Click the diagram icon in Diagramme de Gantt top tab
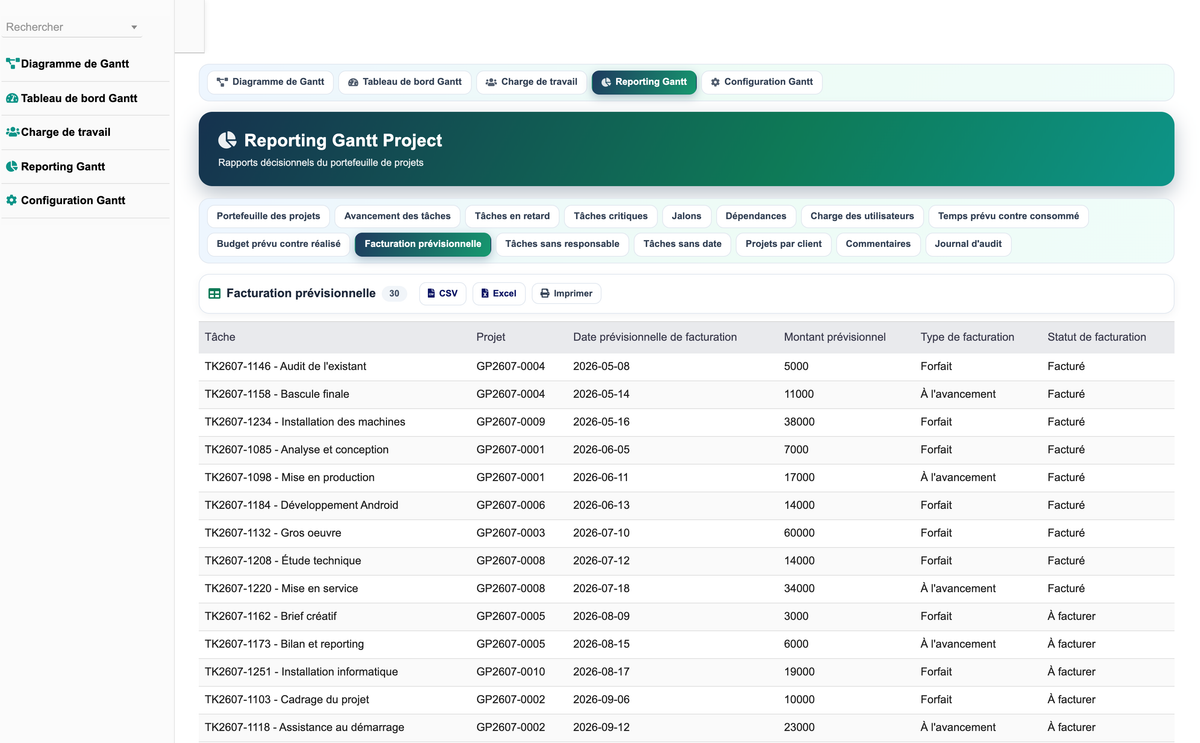The width and height of the screenshot is (1200, 743). click(222, 82)
